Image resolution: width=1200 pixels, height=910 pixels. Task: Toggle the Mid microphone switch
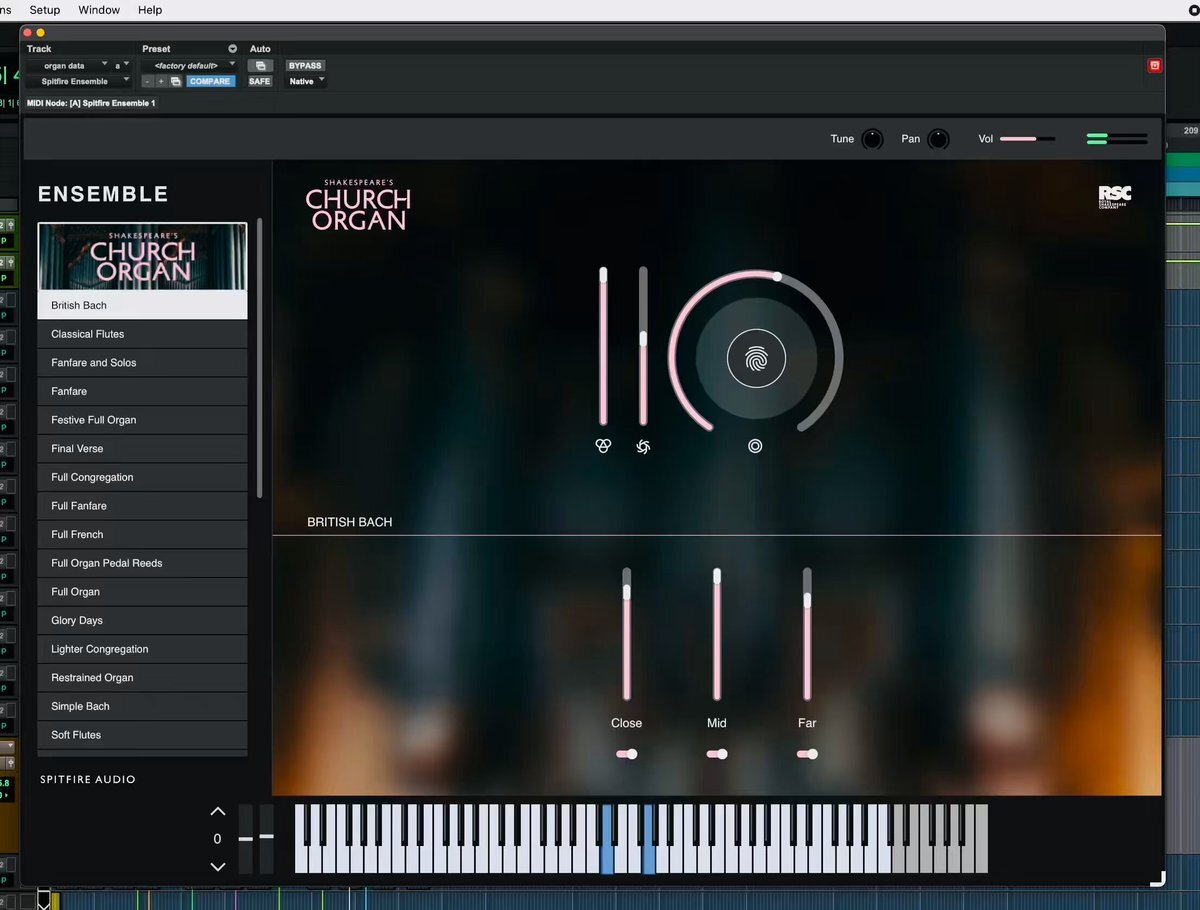click(x=717, y=754)
